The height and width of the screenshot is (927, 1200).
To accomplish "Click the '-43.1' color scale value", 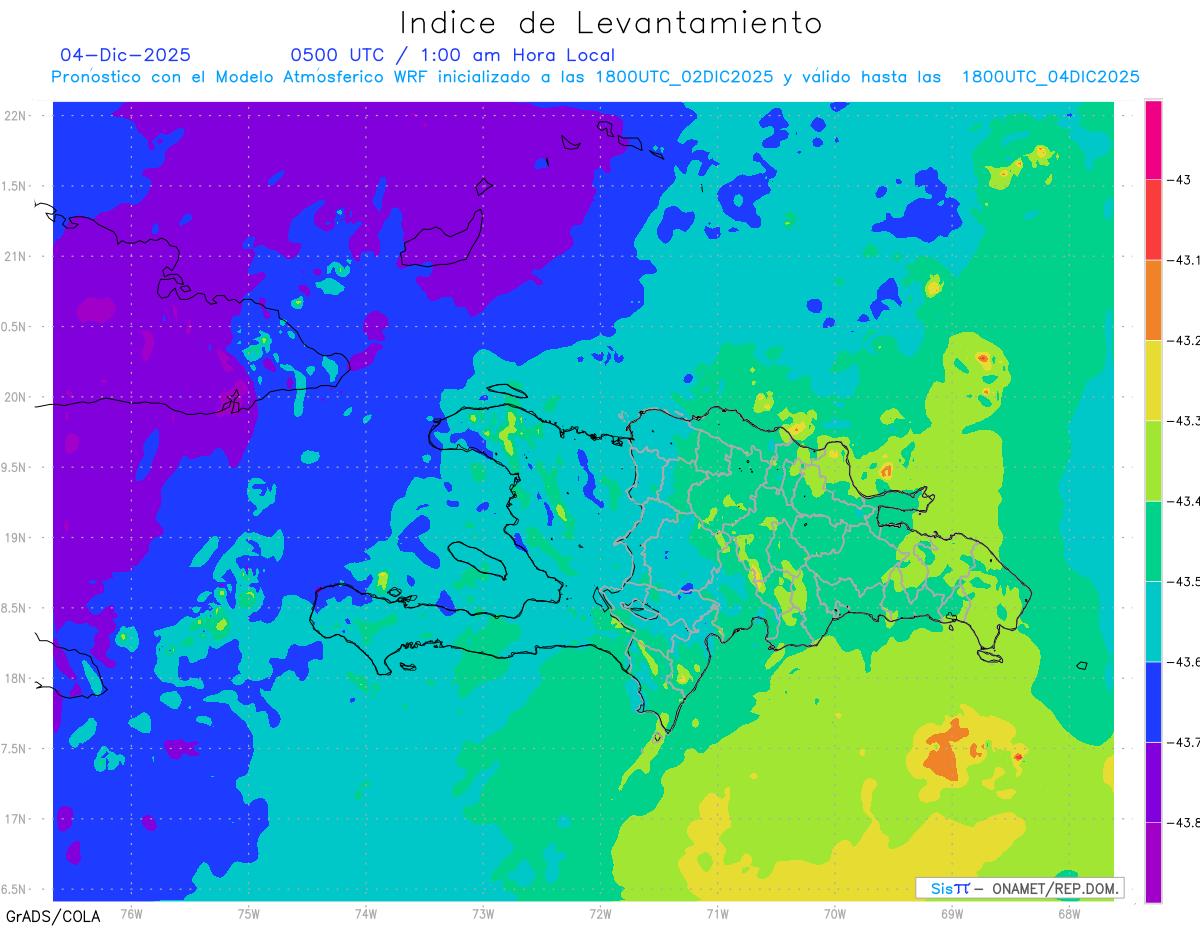I will click(1185, 260).
